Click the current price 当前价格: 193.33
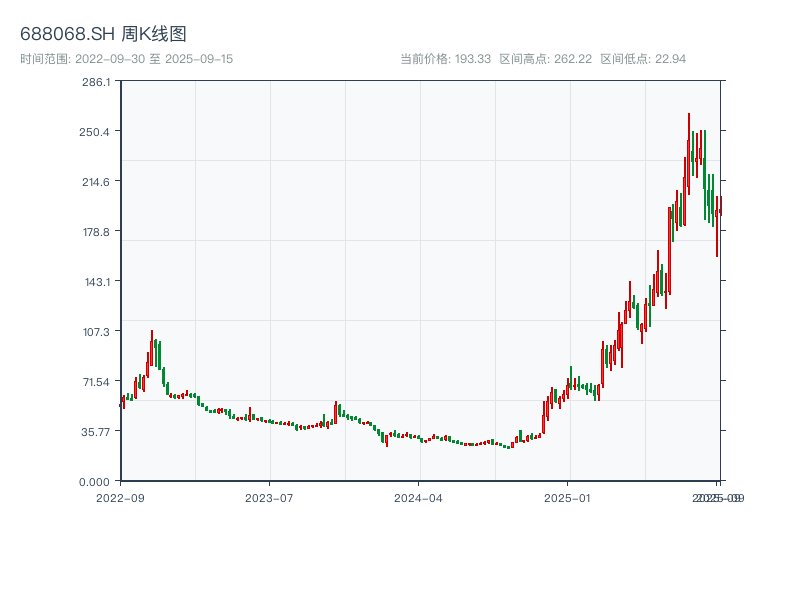This screenshot has height=600, width=800. 445,59
